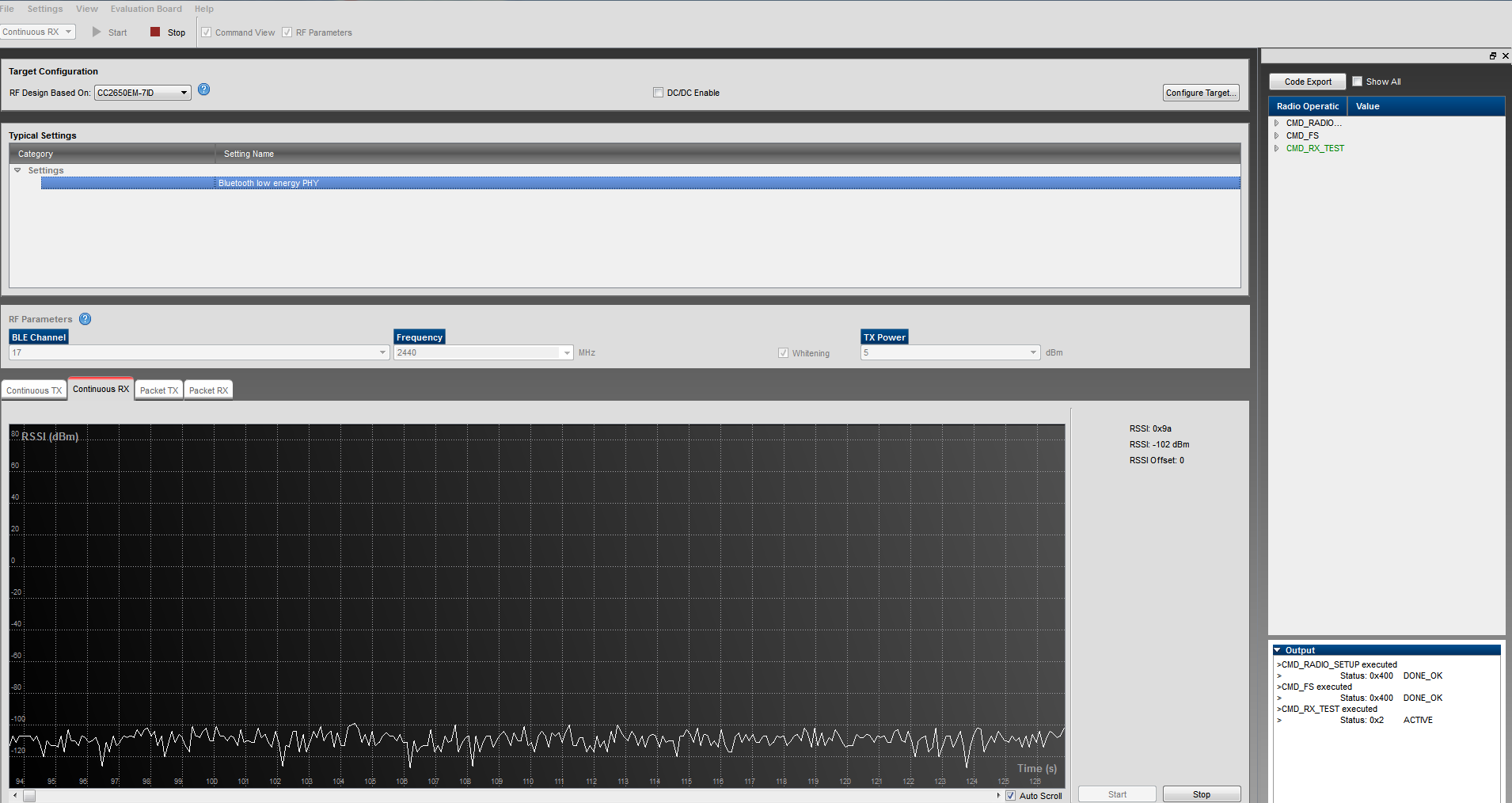This screenshot has width=1512, height=803.
Task: Click the red Stop icon in the toolbar
Action: [x=155, y=32]
